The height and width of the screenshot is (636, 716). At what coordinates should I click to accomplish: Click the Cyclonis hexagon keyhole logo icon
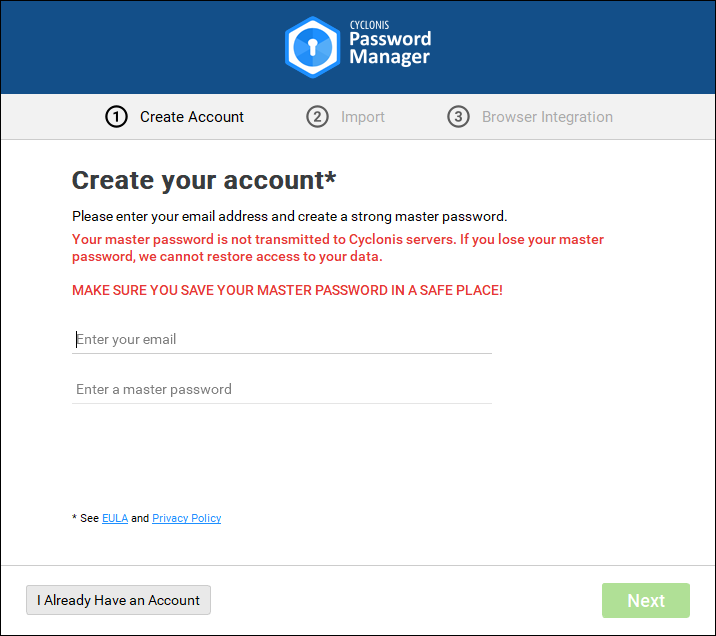[x=312, y=47]
